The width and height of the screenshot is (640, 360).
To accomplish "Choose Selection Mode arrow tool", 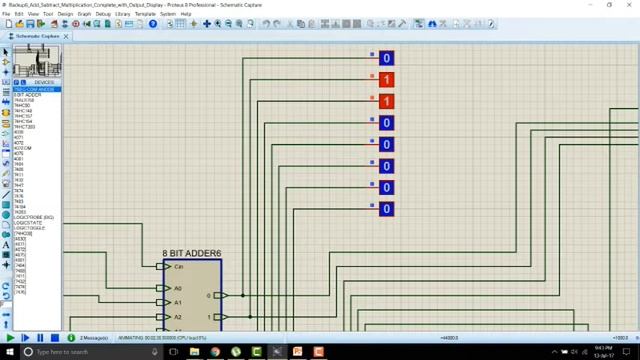I will (6, 52).
